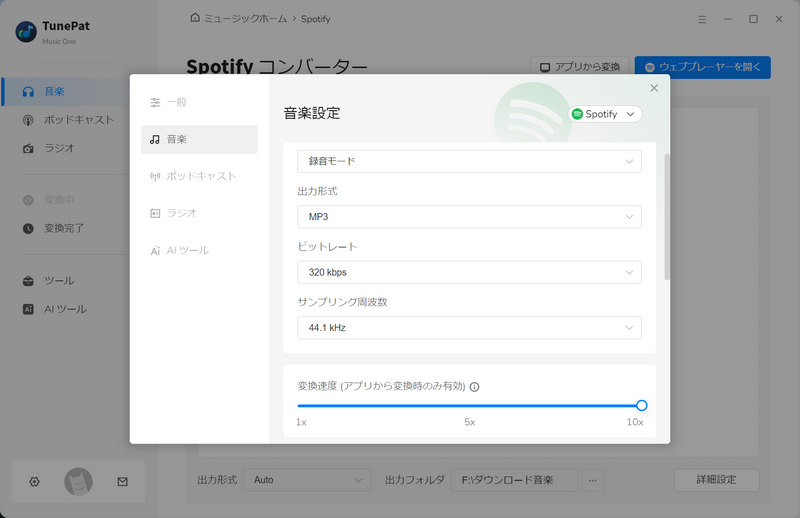The width and height of the screenshot is (800, 518).
Task: Click the browse folder ellipsis button
Action: tap(593, 480)
